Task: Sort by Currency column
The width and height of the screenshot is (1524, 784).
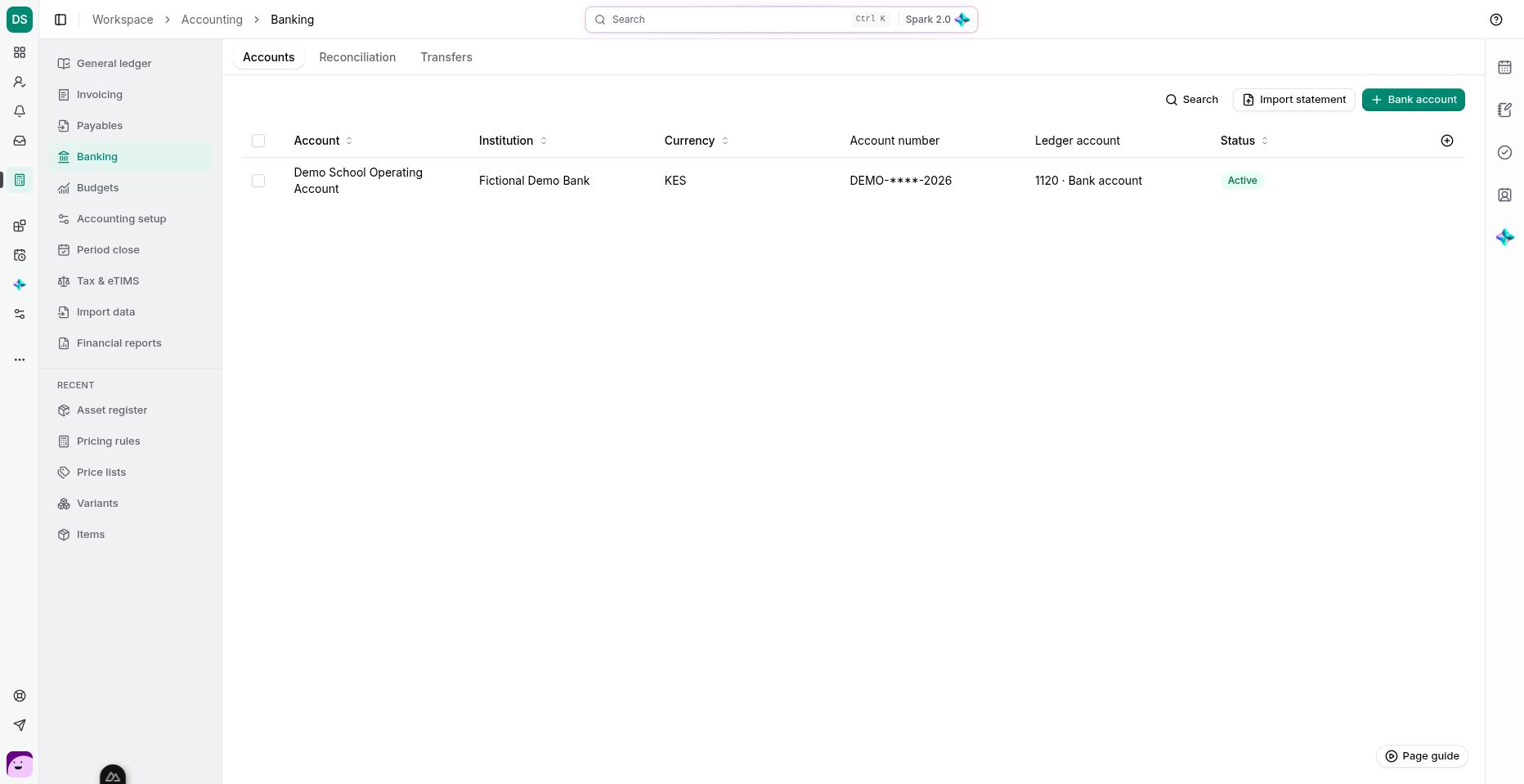Action: 697,141
